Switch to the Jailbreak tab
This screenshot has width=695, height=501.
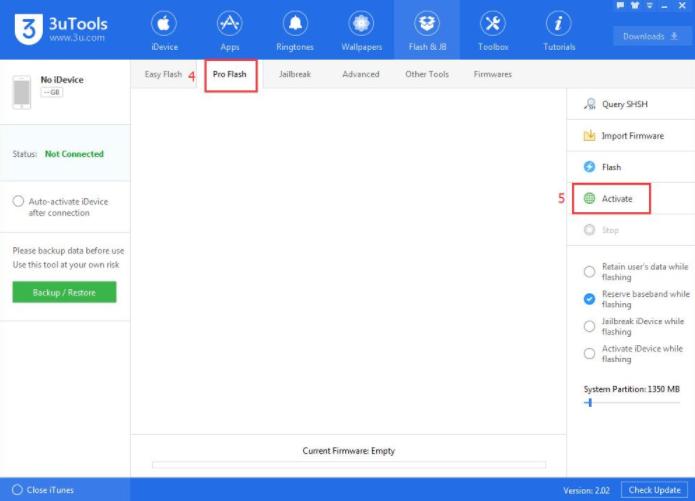coord(295,74)
